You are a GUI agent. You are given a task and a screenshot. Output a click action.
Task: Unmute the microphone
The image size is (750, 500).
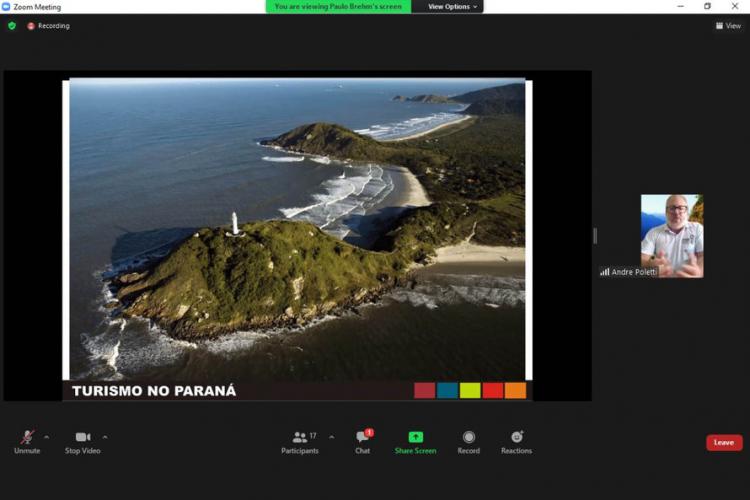(x=27, y=441)
